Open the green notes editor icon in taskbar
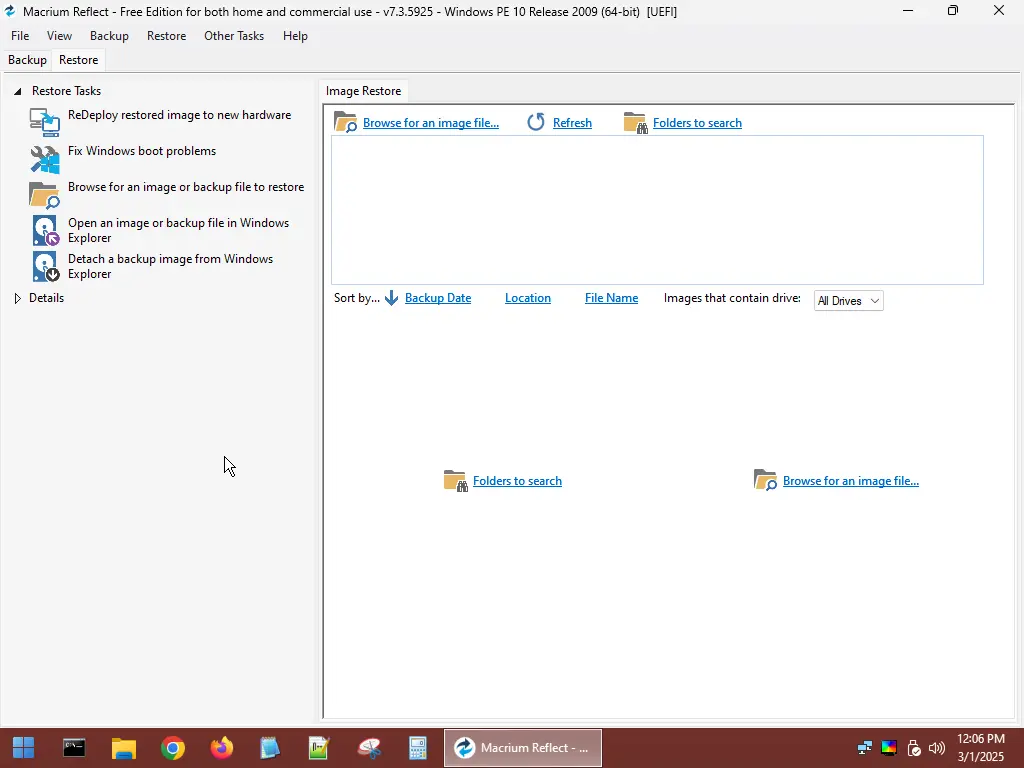Image resolution: width=1024 pixels, height=768 pixels. (x=319, y=748)
